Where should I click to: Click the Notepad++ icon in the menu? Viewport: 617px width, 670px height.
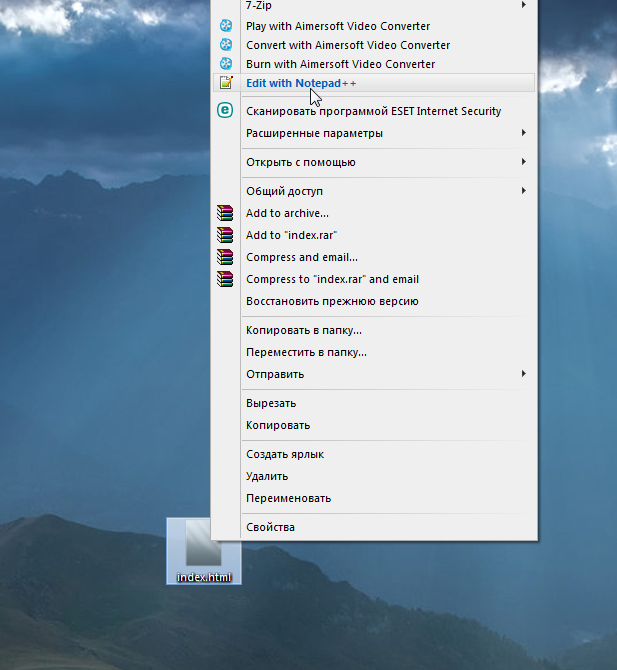[226, 82]
